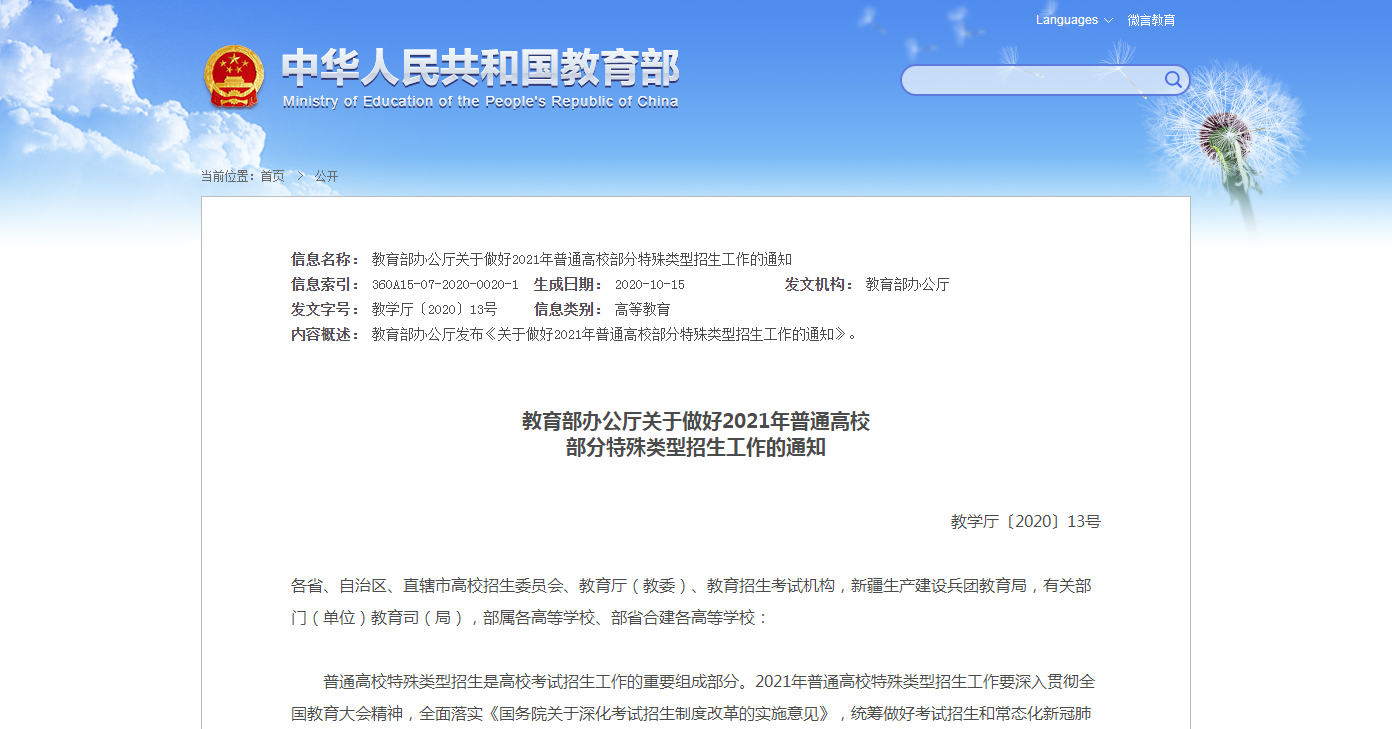This screenshot has width=1392, height=729.
Task: Click issuing agency value 教育部办公厅
Action: [x=907, y=284]
